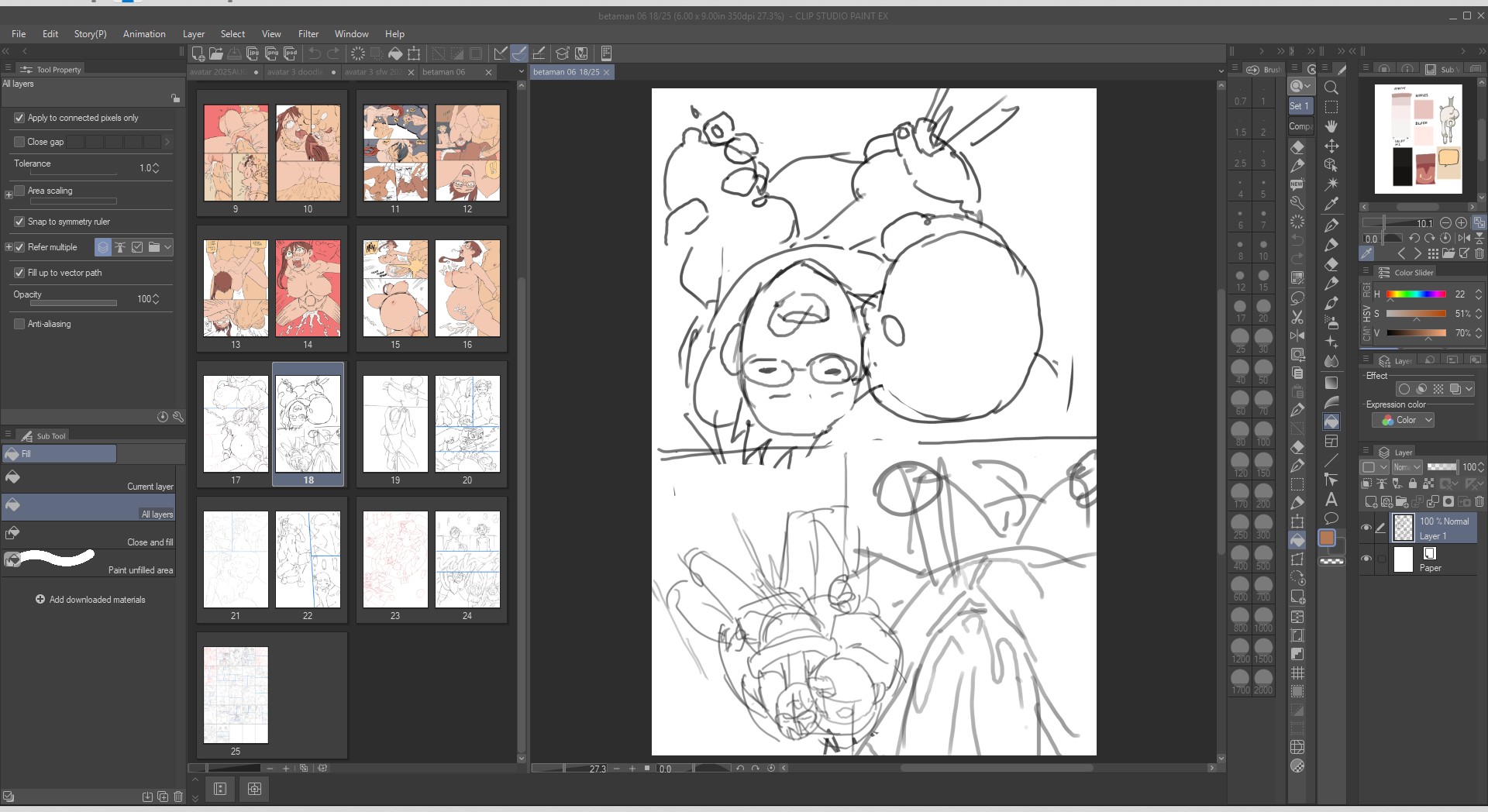Export as PSD from the command bar
This screenshot has width=1488, height=812.
click(x=291, y=53)
